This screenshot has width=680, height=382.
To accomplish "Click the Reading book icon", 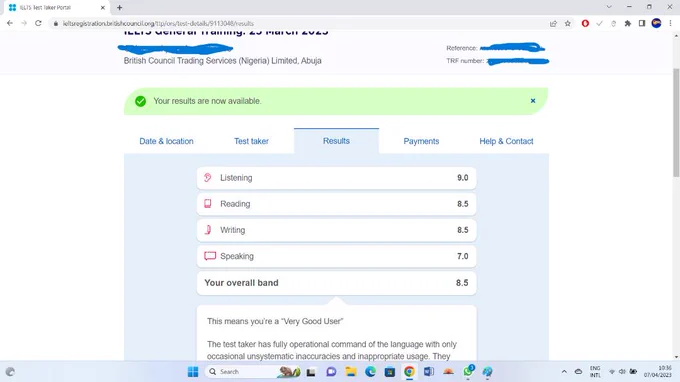I will (x=208, y=203).
